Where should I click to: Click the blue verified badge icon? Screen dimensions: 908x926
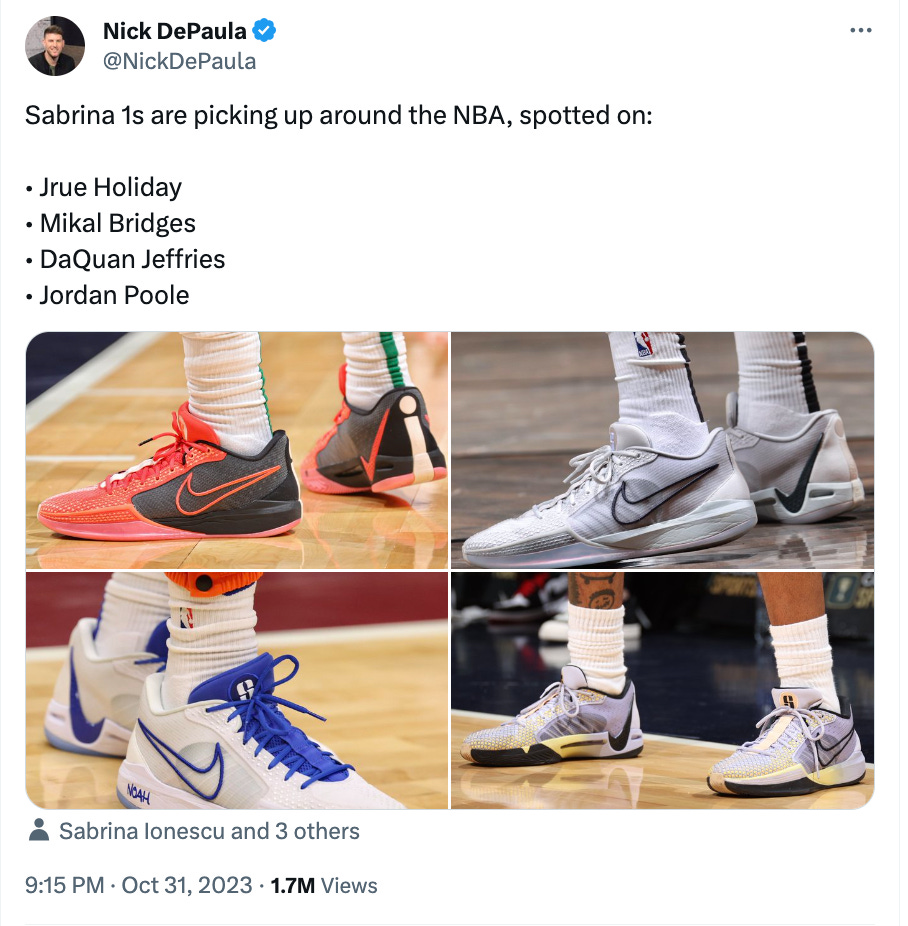pos(264,31)
